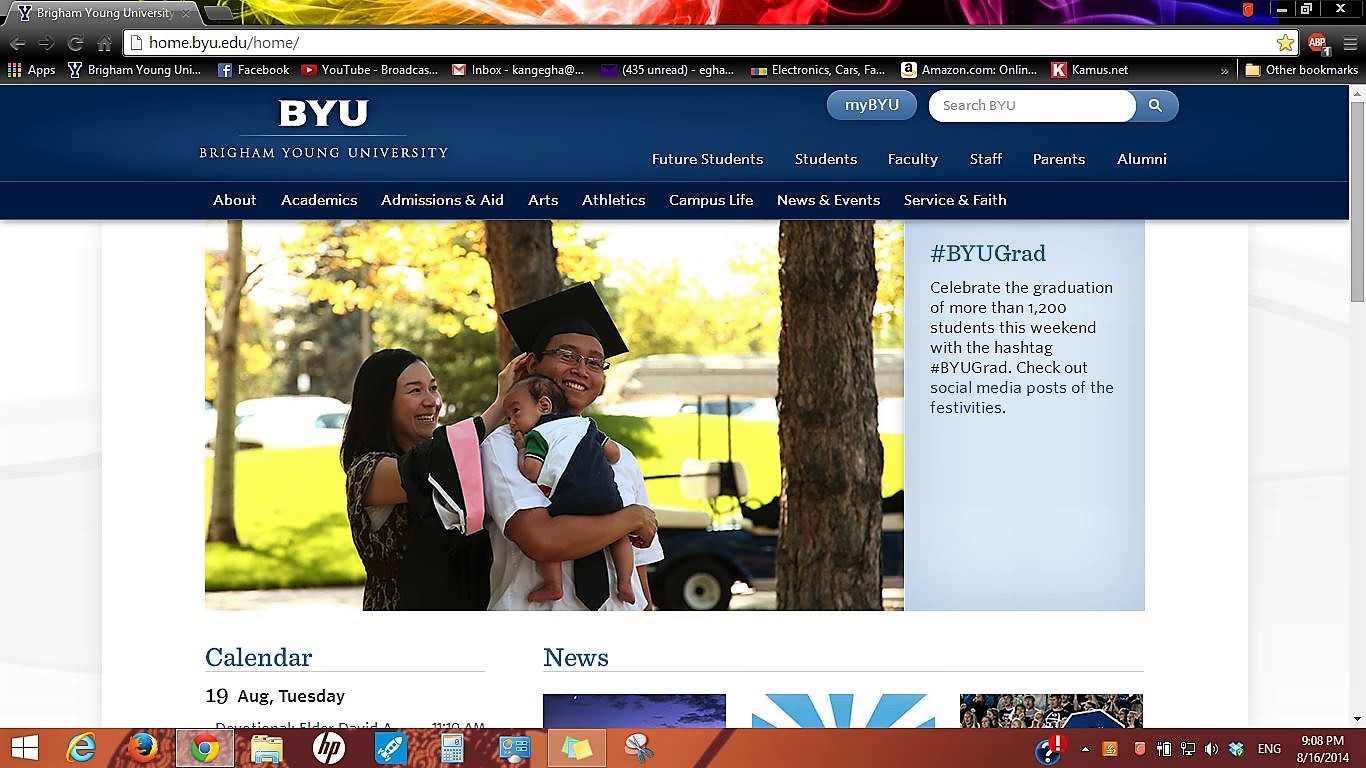Open the Future Students link
The image size is (1366, 768).
[x=707, y=159]
